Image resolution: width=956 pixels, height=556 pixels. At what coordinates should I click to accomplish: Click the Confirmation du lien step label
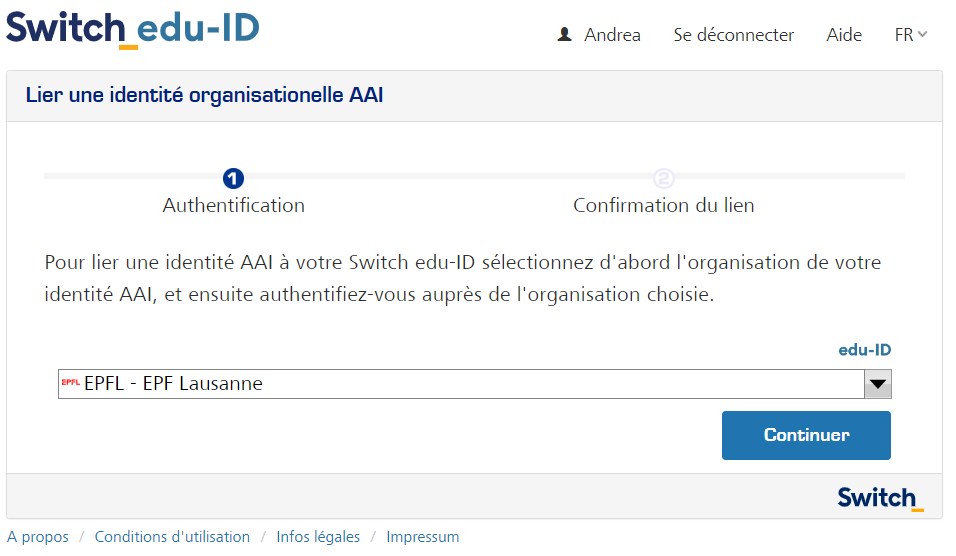(663, 206)
